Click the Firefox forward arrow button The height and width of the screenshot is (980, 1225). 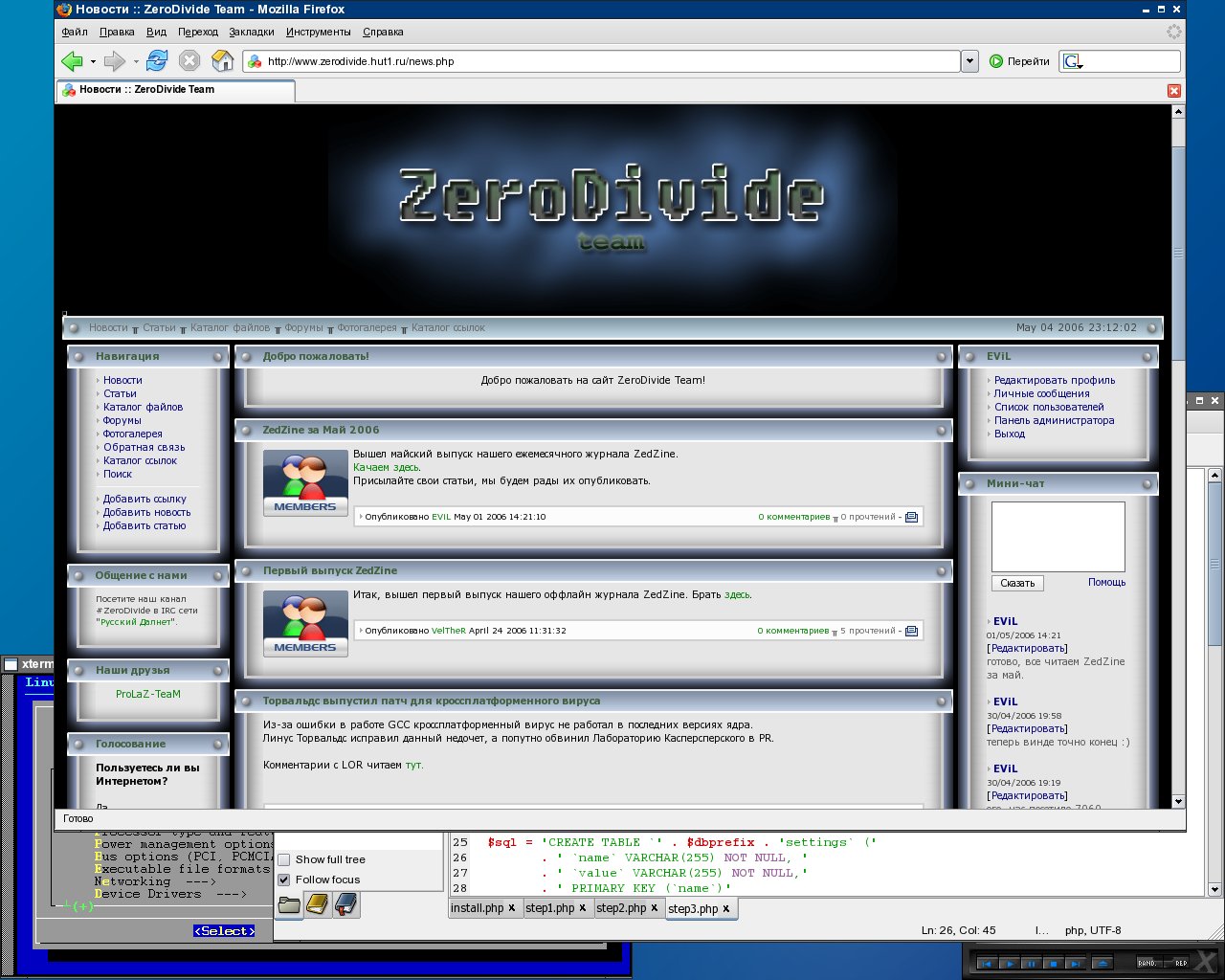[x=114, y=61]
